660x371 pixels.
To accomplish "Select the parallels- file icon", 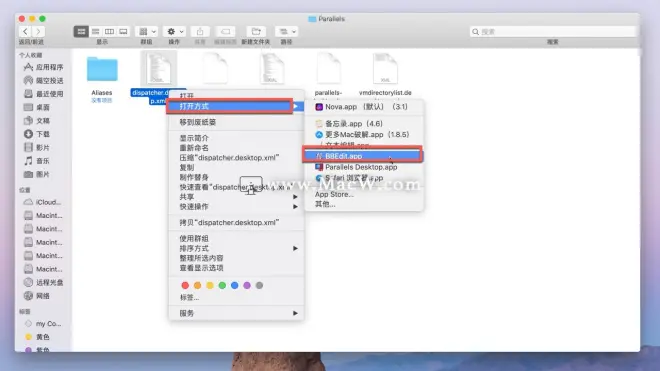I will (328, 69).
